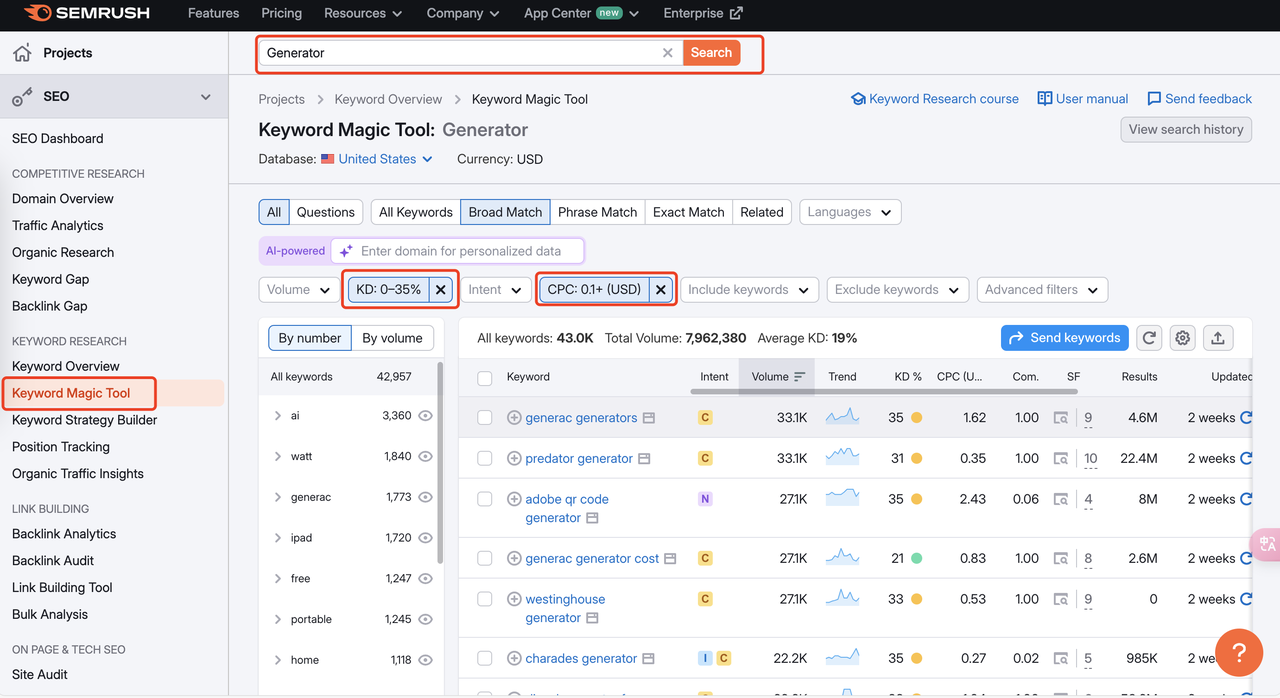This screenshot has height=698, width=1280.
Task: Remove the KD: 0–35% filter
Action: 441,290
